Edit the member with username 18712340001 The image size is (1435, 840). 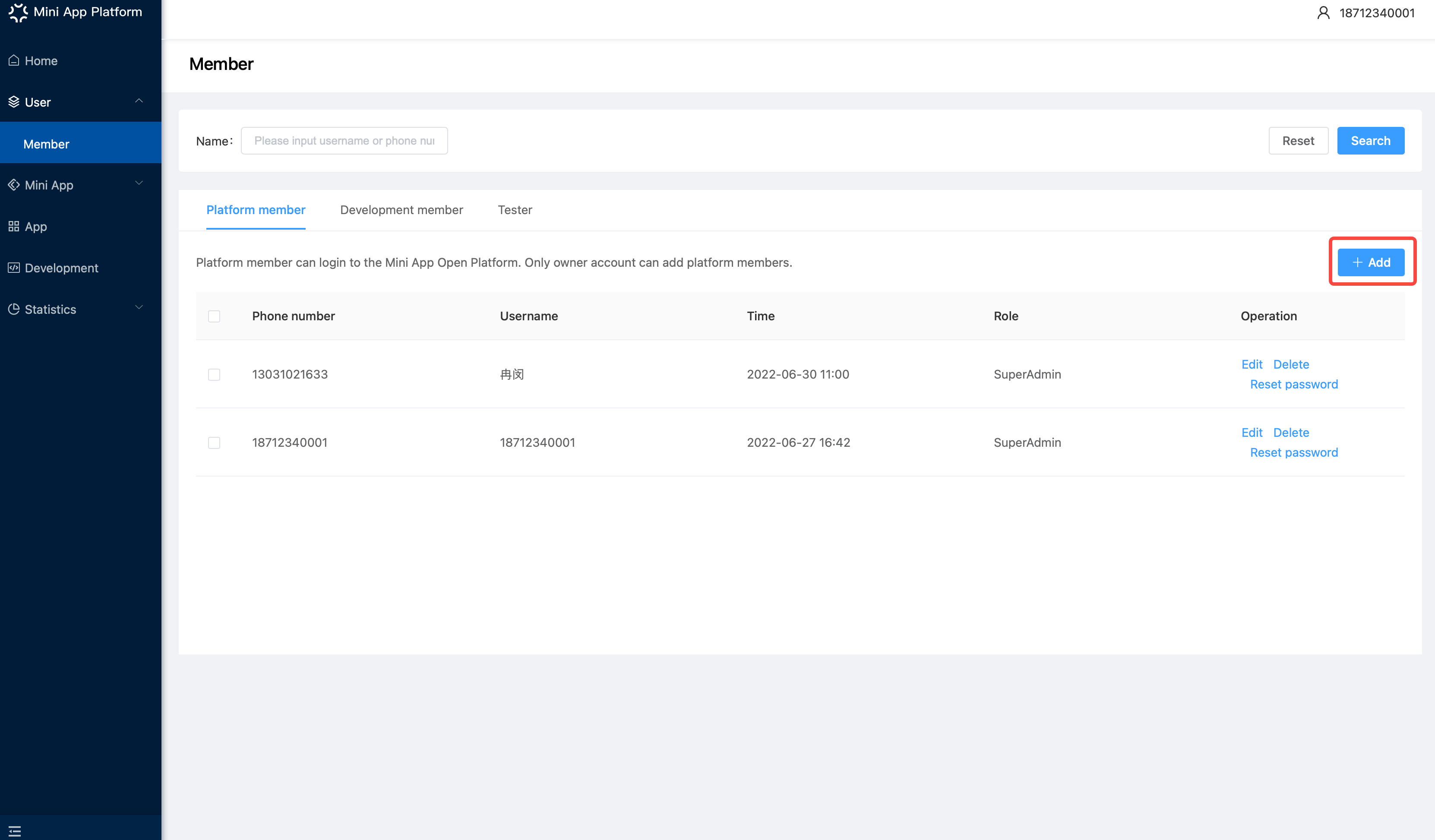(x=1252, y=432)
